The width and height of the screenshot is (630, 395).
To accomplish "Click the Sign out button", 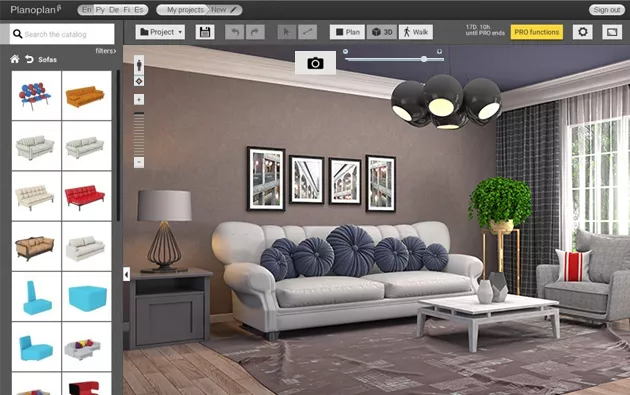I will (607, 10).
